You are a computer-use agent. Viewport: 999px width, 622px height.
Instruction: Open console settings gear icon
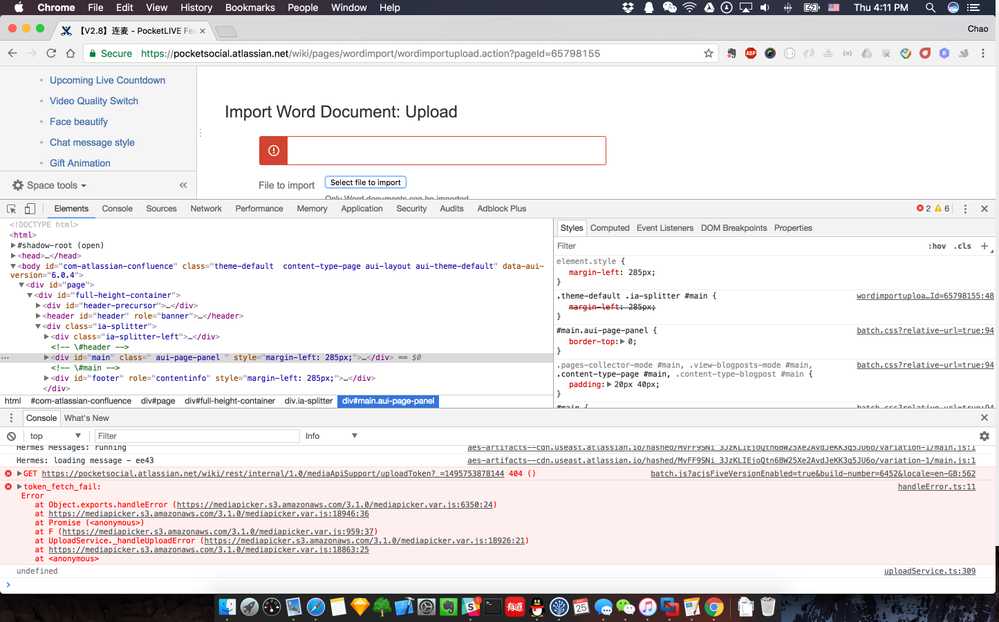tap(984, 437)
